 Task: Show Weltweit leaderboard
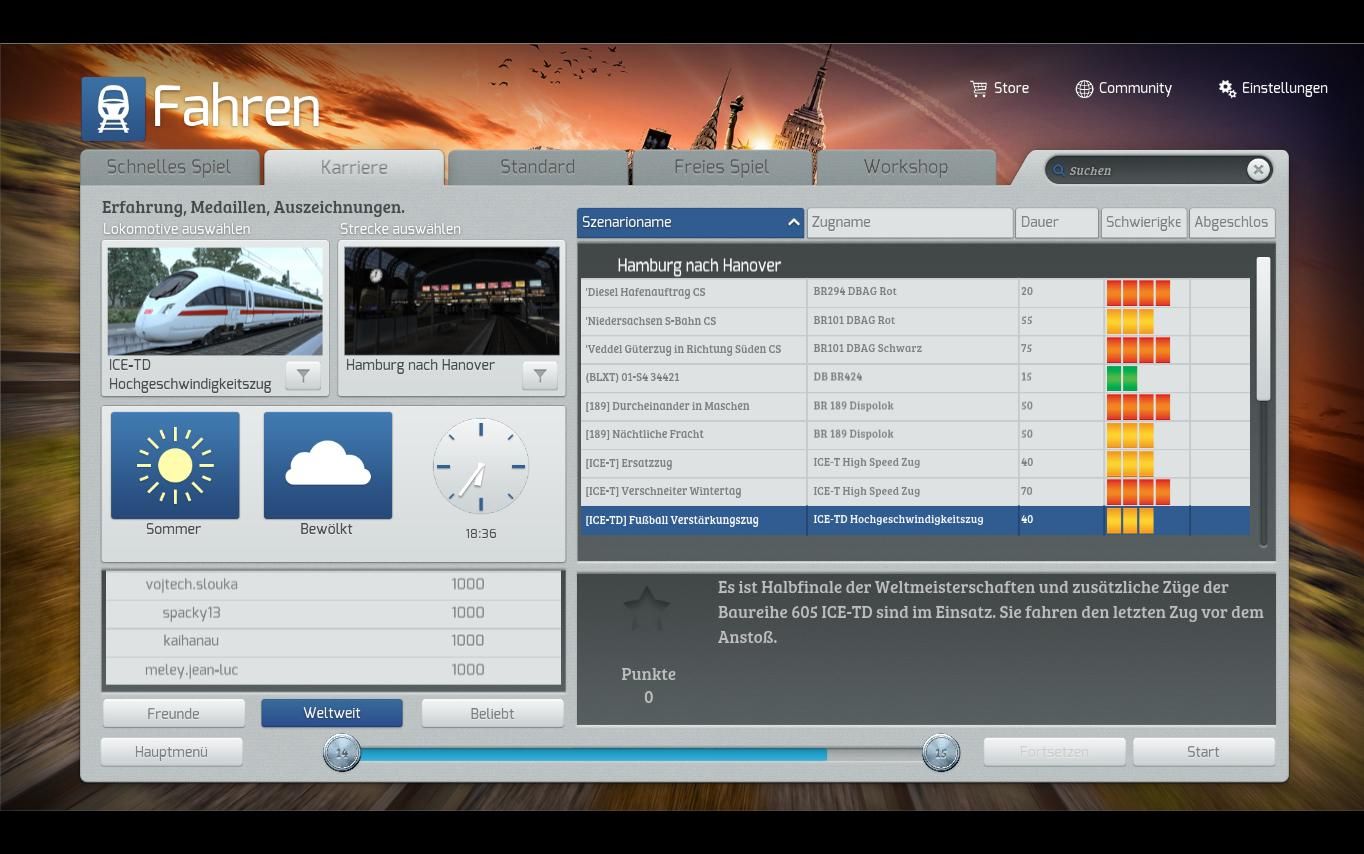(332, 714)
